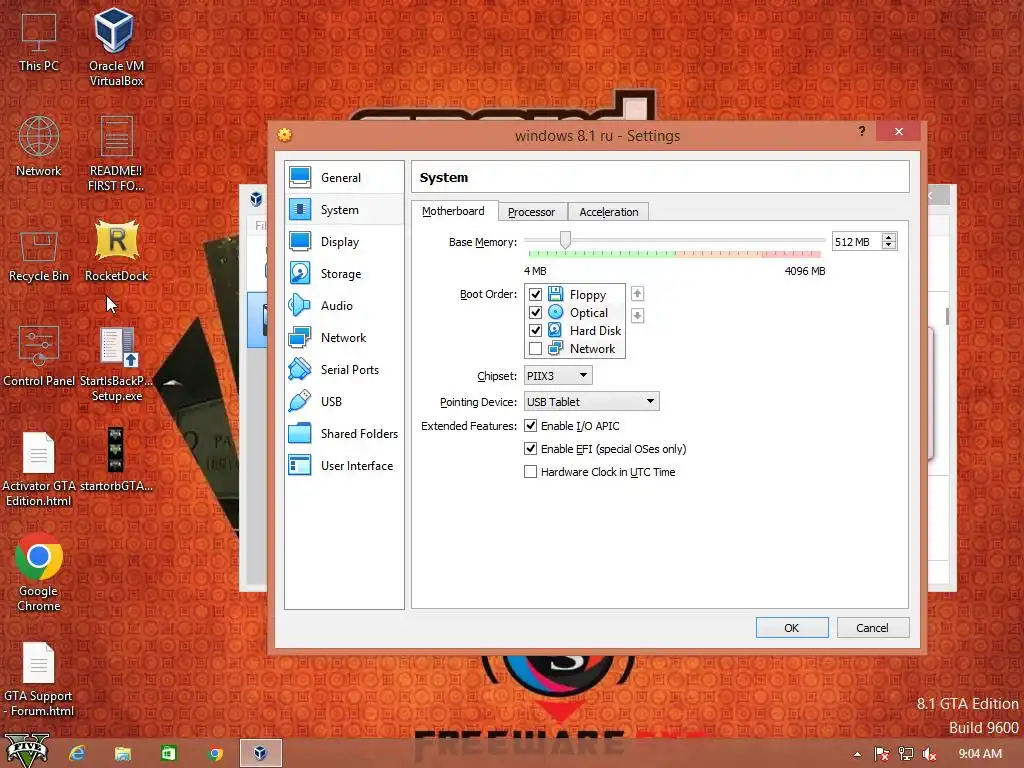Select This PC desktop icon

39,41
